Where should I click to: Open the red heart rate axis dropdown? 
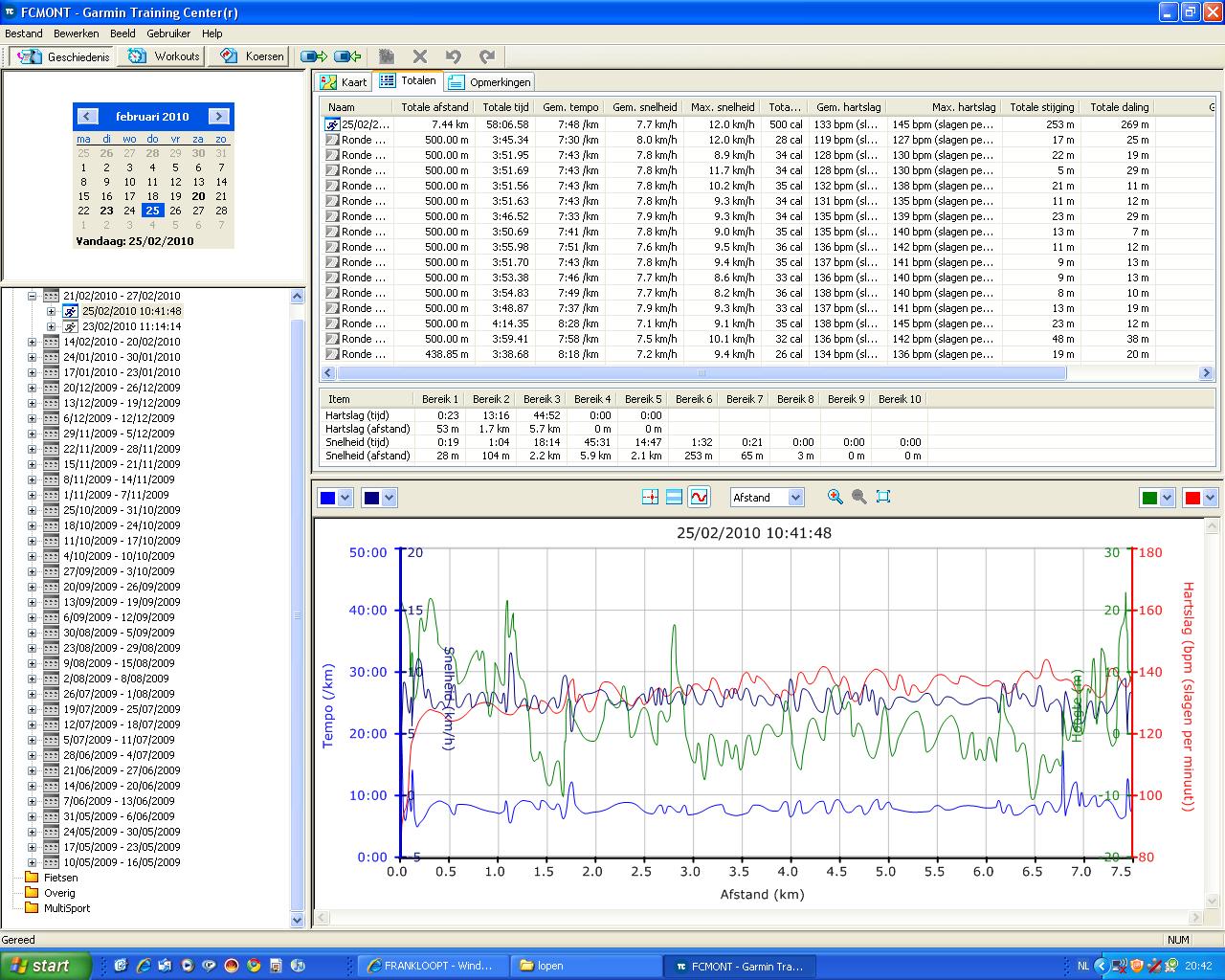point(1211,498)
